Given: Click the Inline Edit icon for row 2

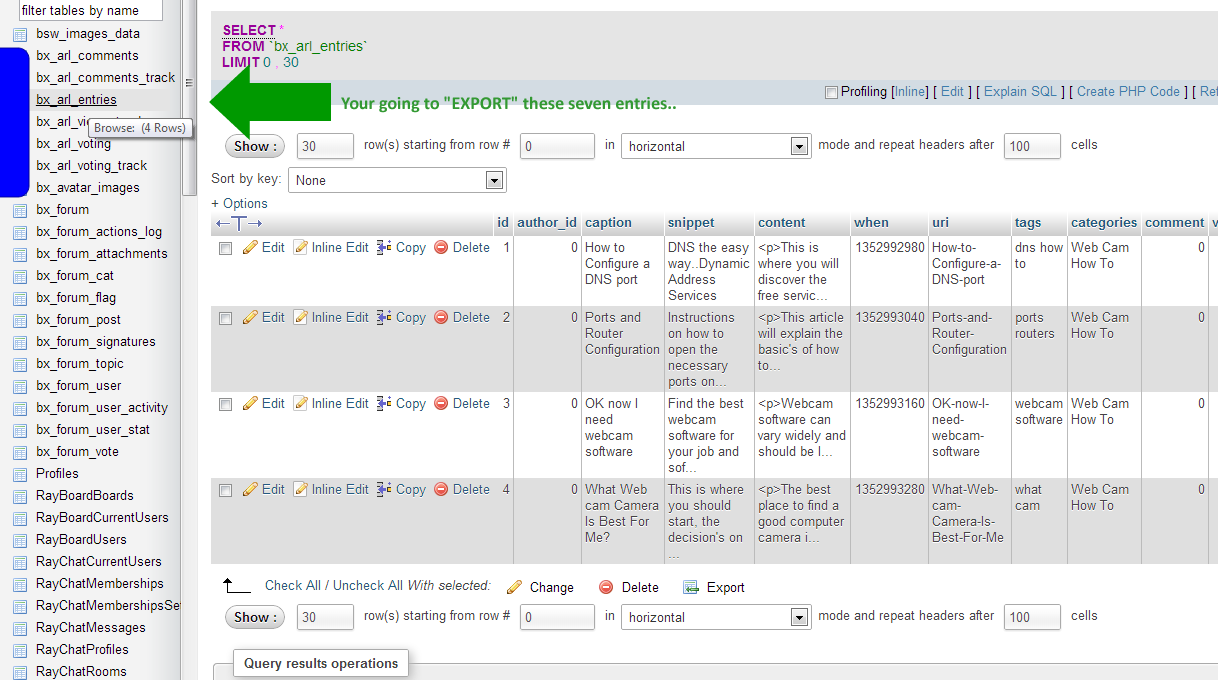Looking at the screenshot, I should pyautogui.click(x=300, y=318).
